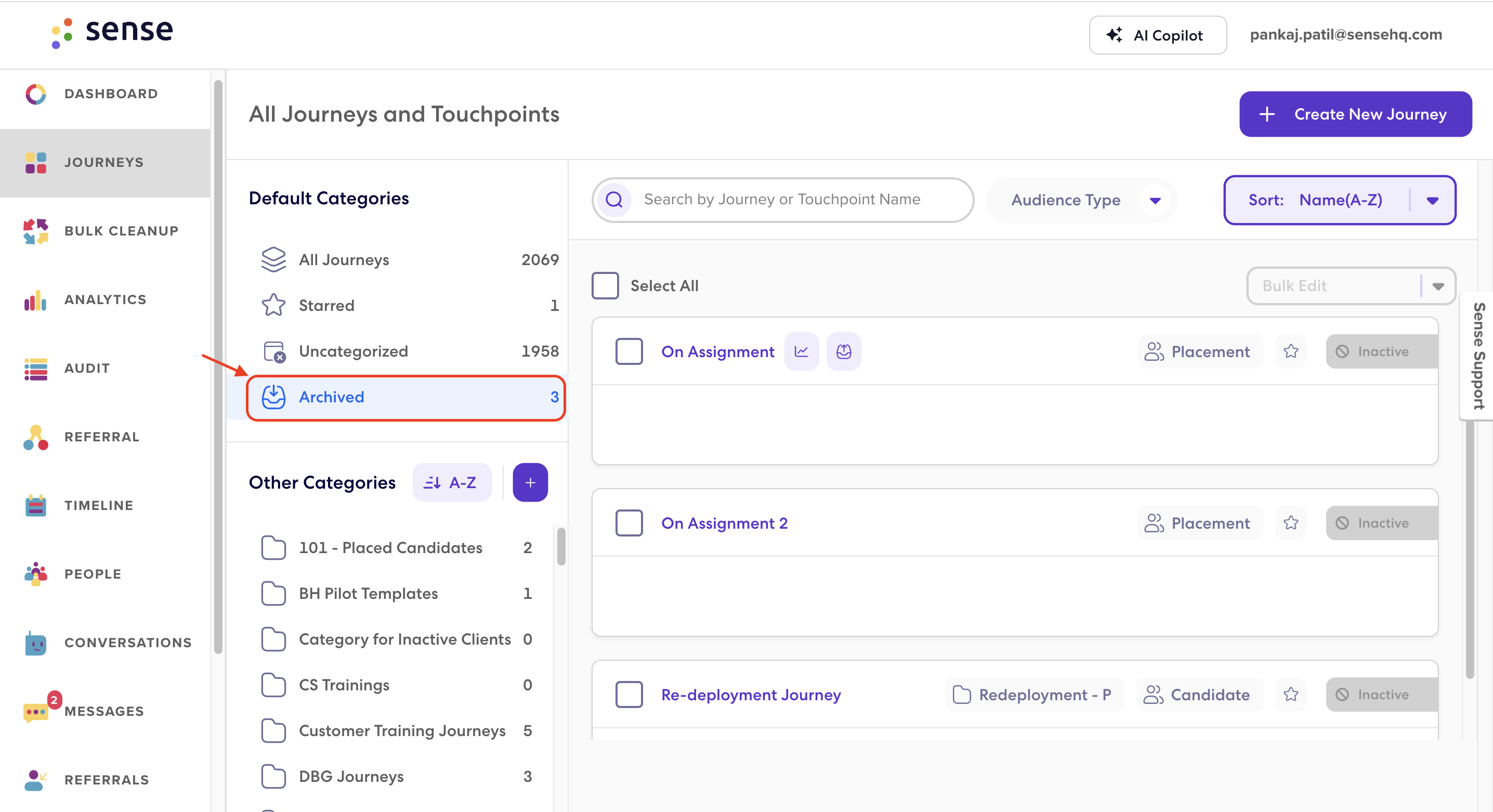Screen dimensions: 1493x812
Task: Click unarchive icon next to On Assignment
Action: point(843,351)
